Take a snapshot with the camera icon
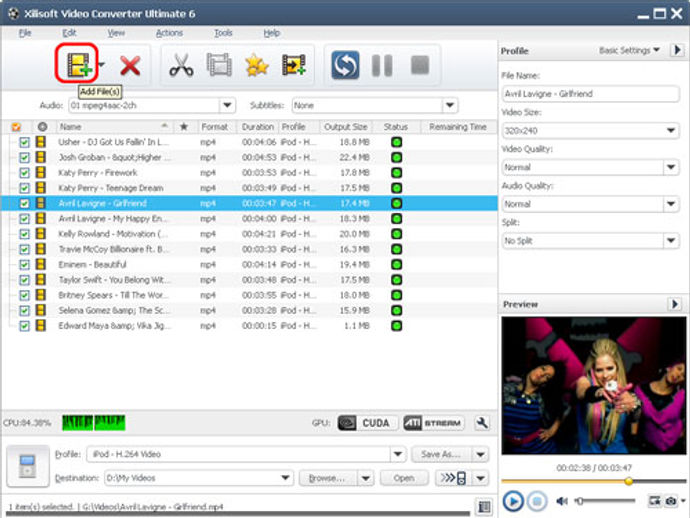 pyautogui.click(x=671, y=501)
